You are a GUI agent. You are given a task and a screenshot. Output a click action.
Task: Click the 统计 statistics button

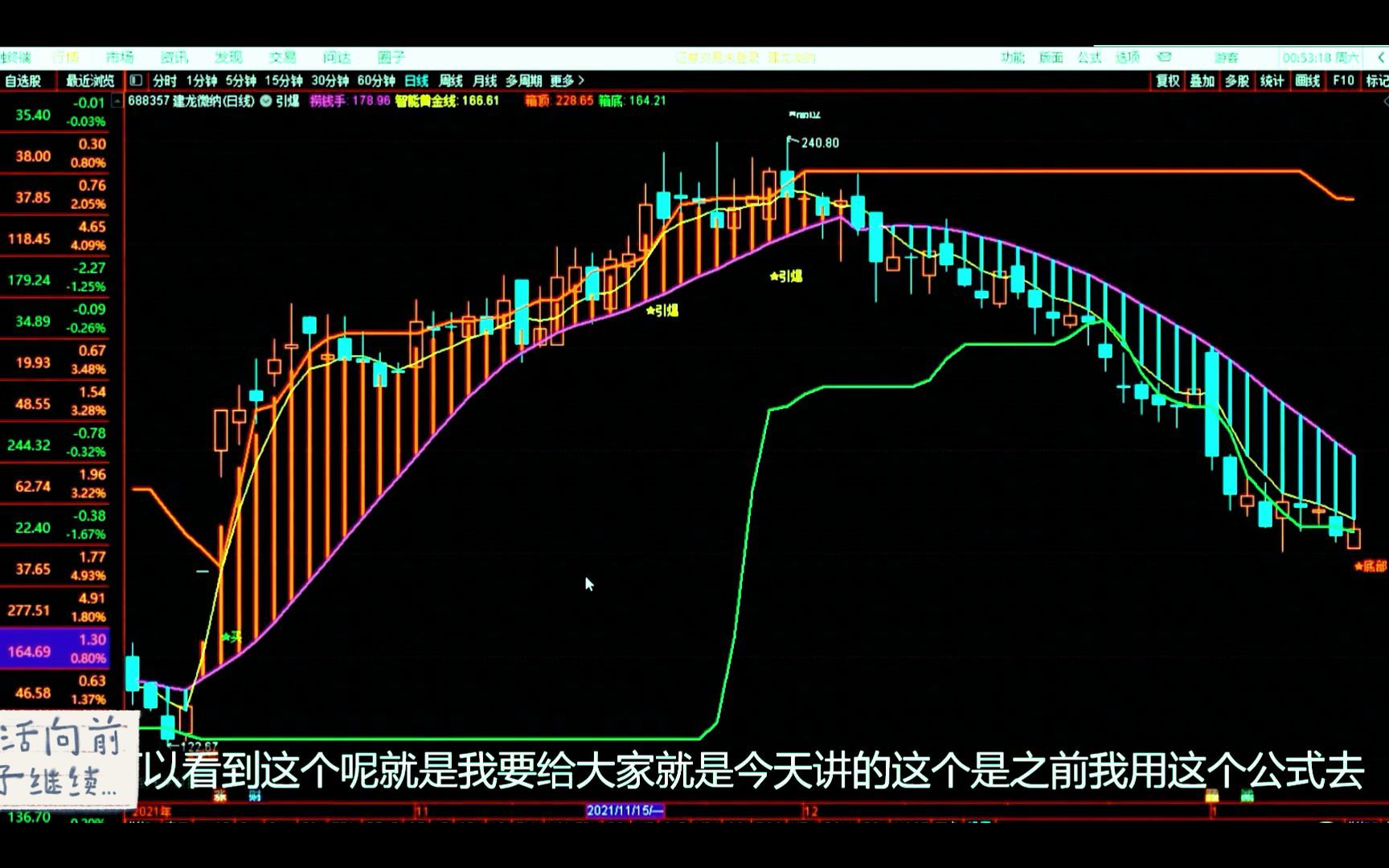coord(1272,80)
